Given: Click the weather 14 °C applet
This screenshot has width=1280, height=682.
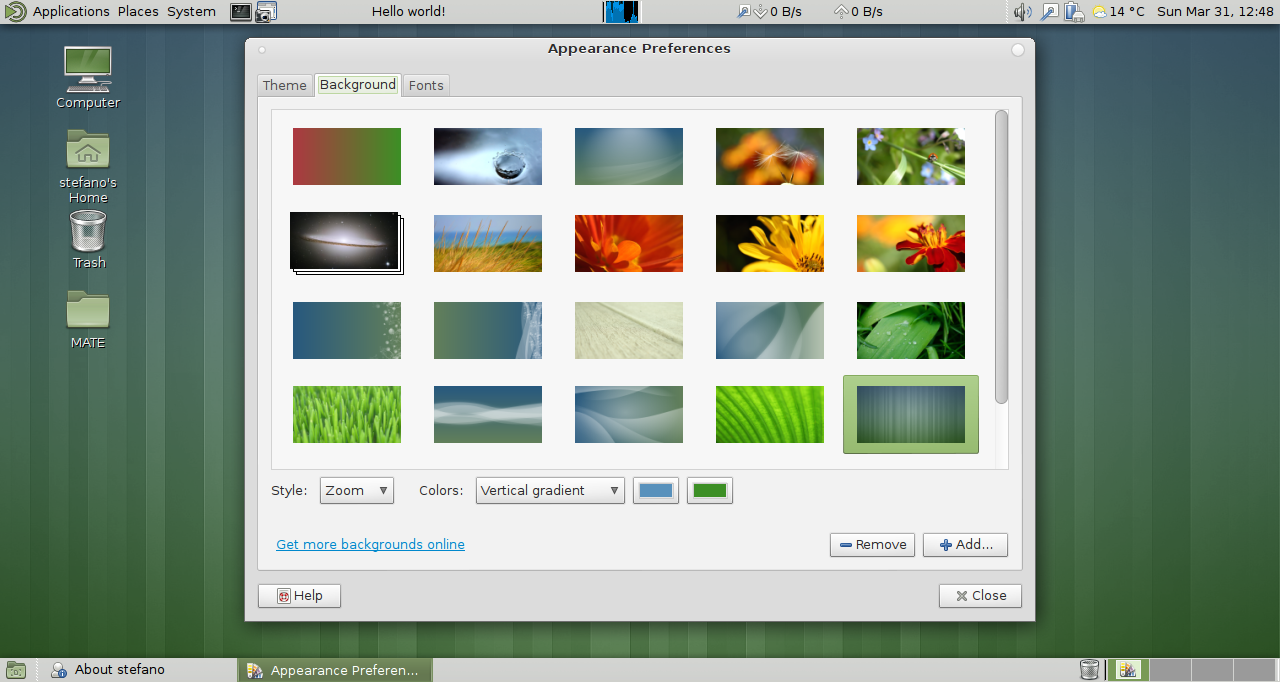Looking at the screenshot, I should 1118,12.
